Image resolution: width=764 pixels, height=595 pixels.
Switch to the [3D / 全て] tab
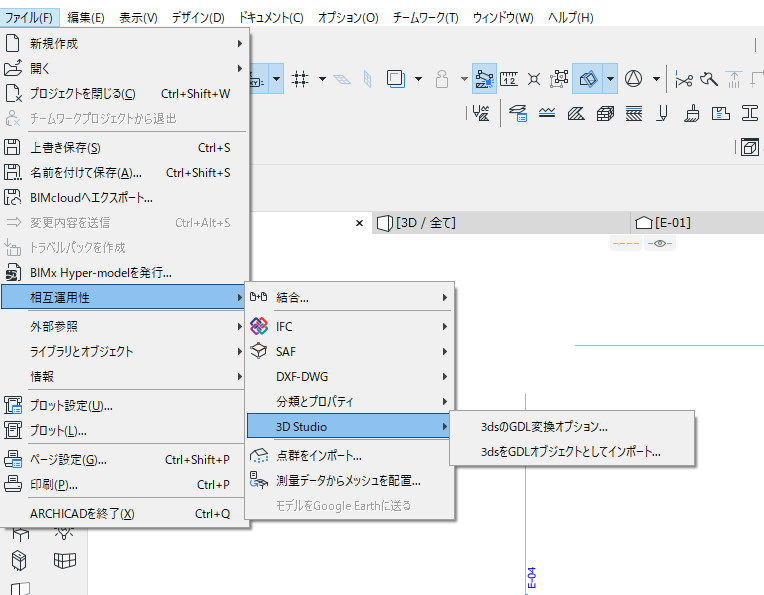pyautogui.click(x=501, y=223)
